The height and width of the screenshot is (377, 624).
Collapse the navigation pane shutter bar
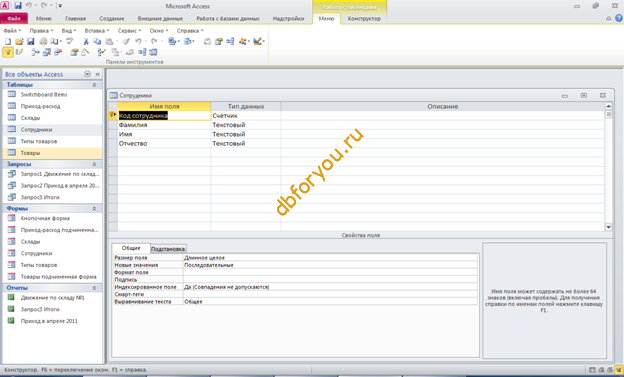pos(98,74)
